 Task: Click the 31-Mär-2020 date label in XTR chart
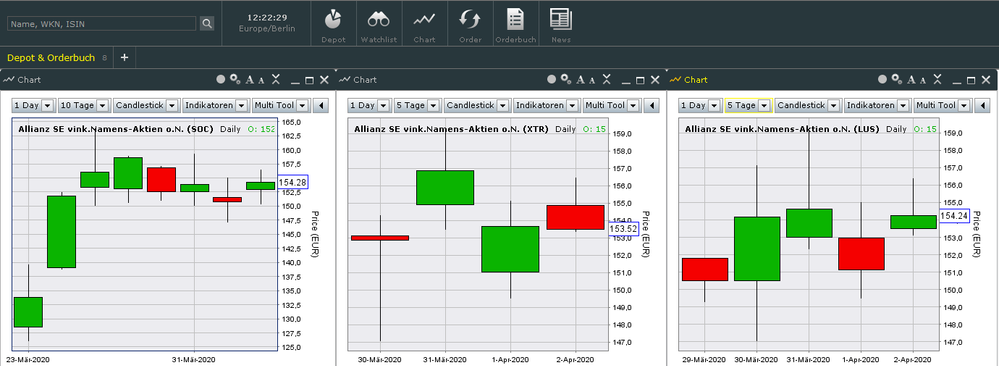444,360
